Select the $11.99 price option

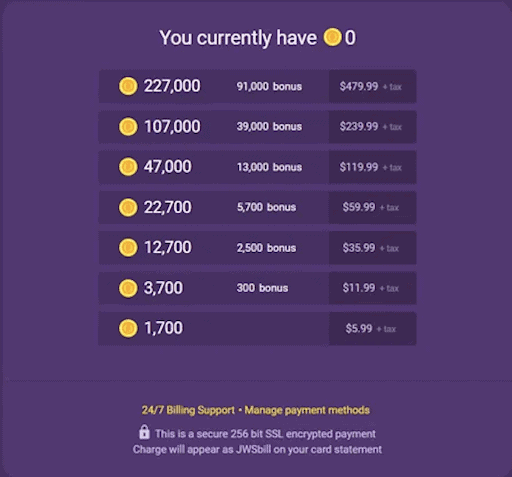coord(373,288)
